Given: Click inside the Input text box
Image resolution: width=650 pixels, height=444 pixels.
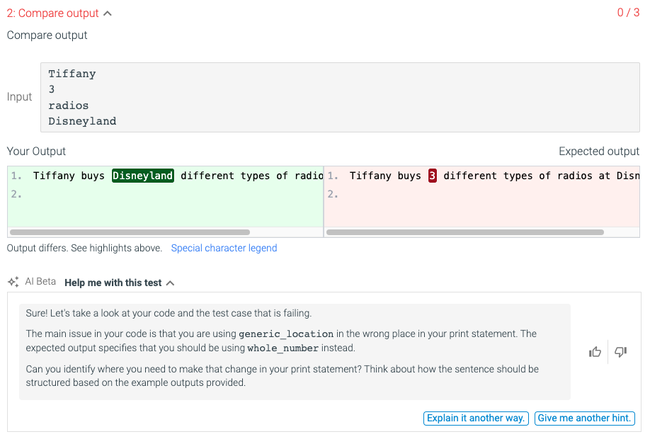Looking at the screenshot, I should (340, 97).
